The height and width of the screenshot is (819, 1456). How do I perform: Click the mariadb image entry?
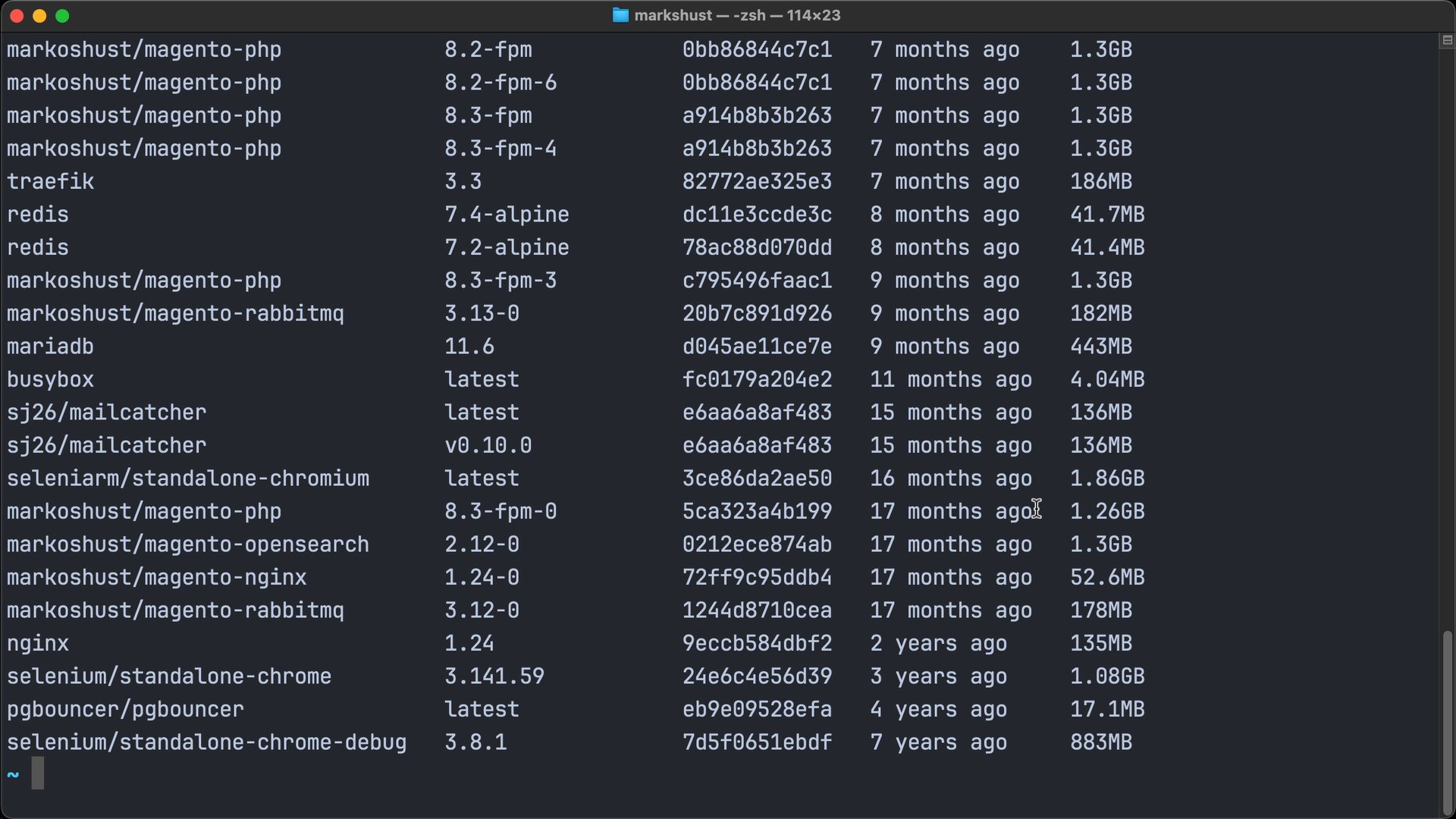tap(50, 346)
